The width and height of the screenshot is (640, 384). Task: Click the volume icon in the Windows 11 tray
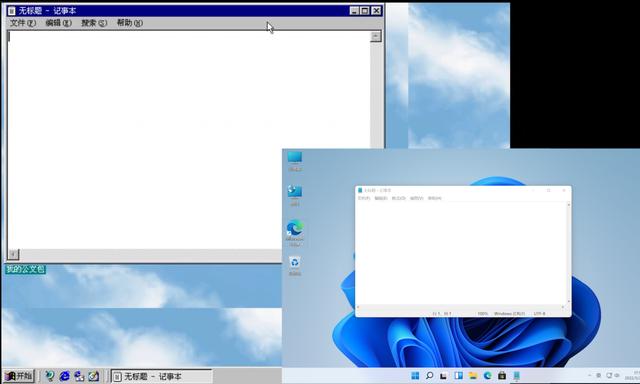pyautogui.click(x=616, y=375)
